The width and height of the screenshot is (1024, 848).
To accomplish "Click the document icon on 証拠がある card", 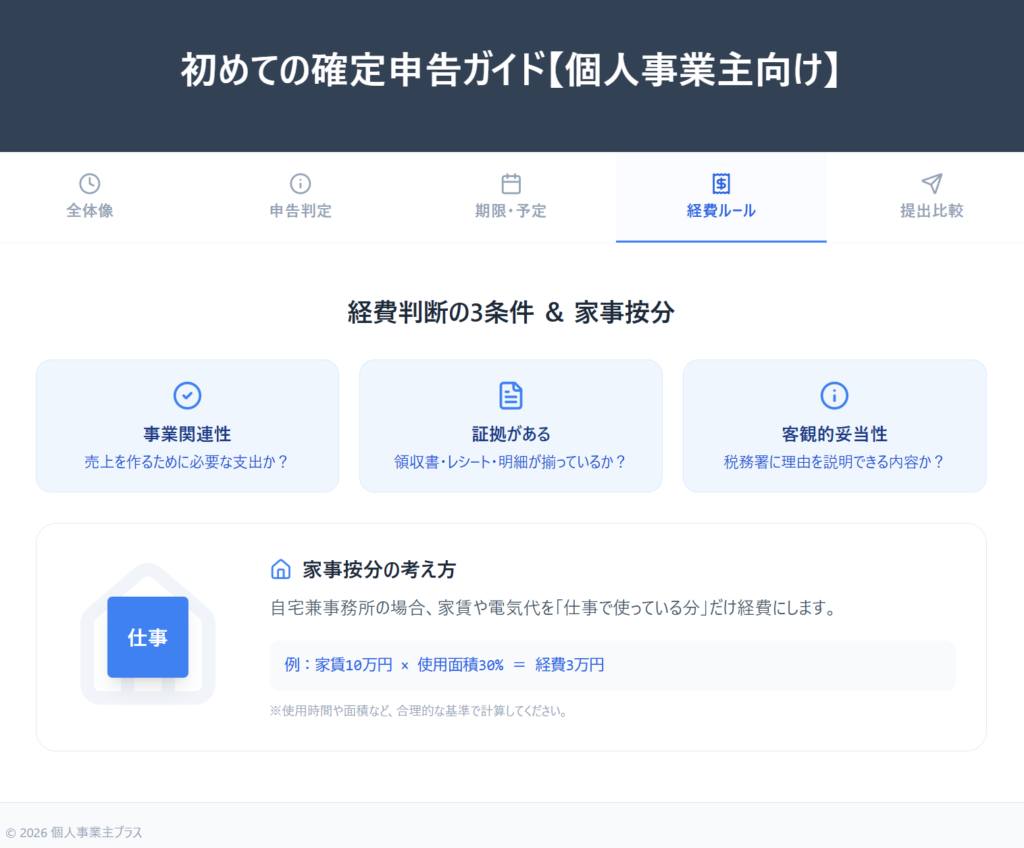I will coord(511,396).
